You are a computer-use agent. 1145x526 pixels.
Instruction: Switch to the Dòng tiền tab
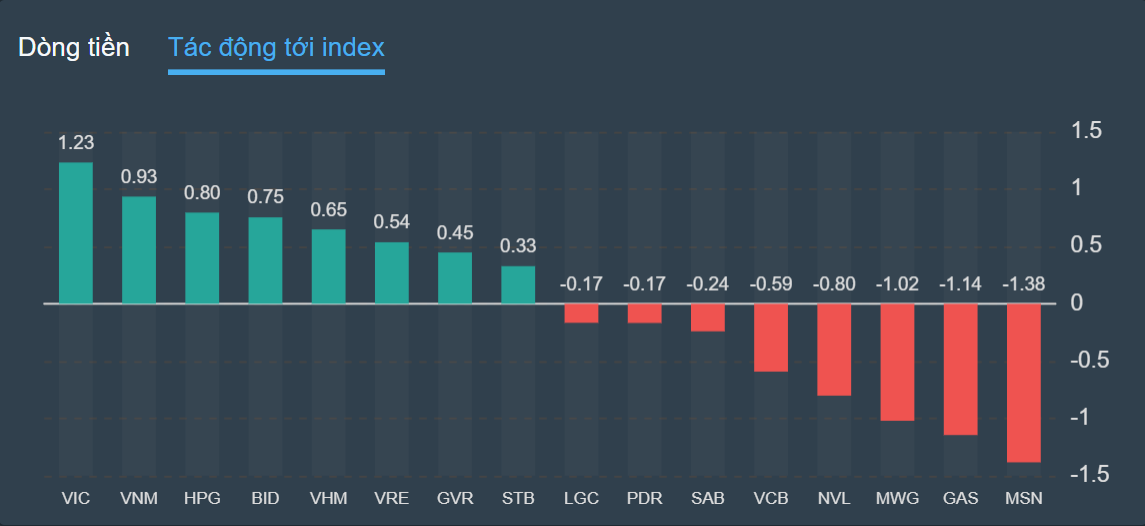coord(74,47)
